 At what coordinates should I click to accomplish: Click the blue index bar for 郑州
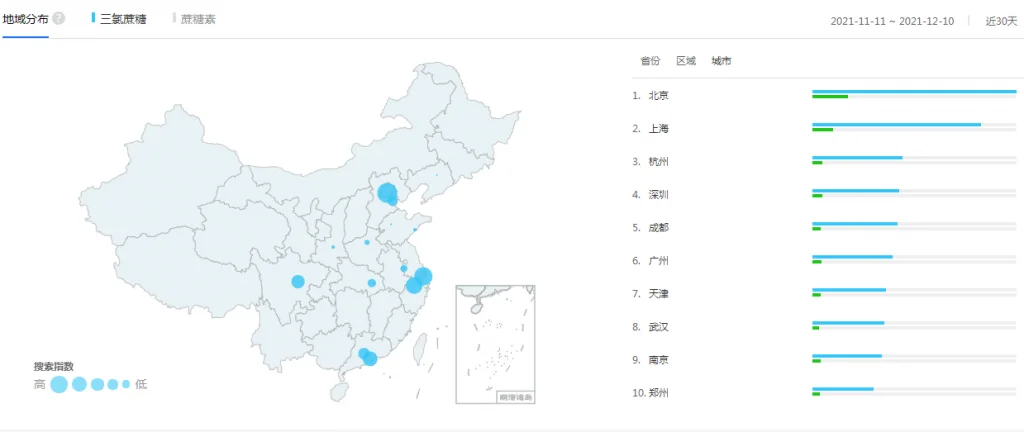[843, 389]
